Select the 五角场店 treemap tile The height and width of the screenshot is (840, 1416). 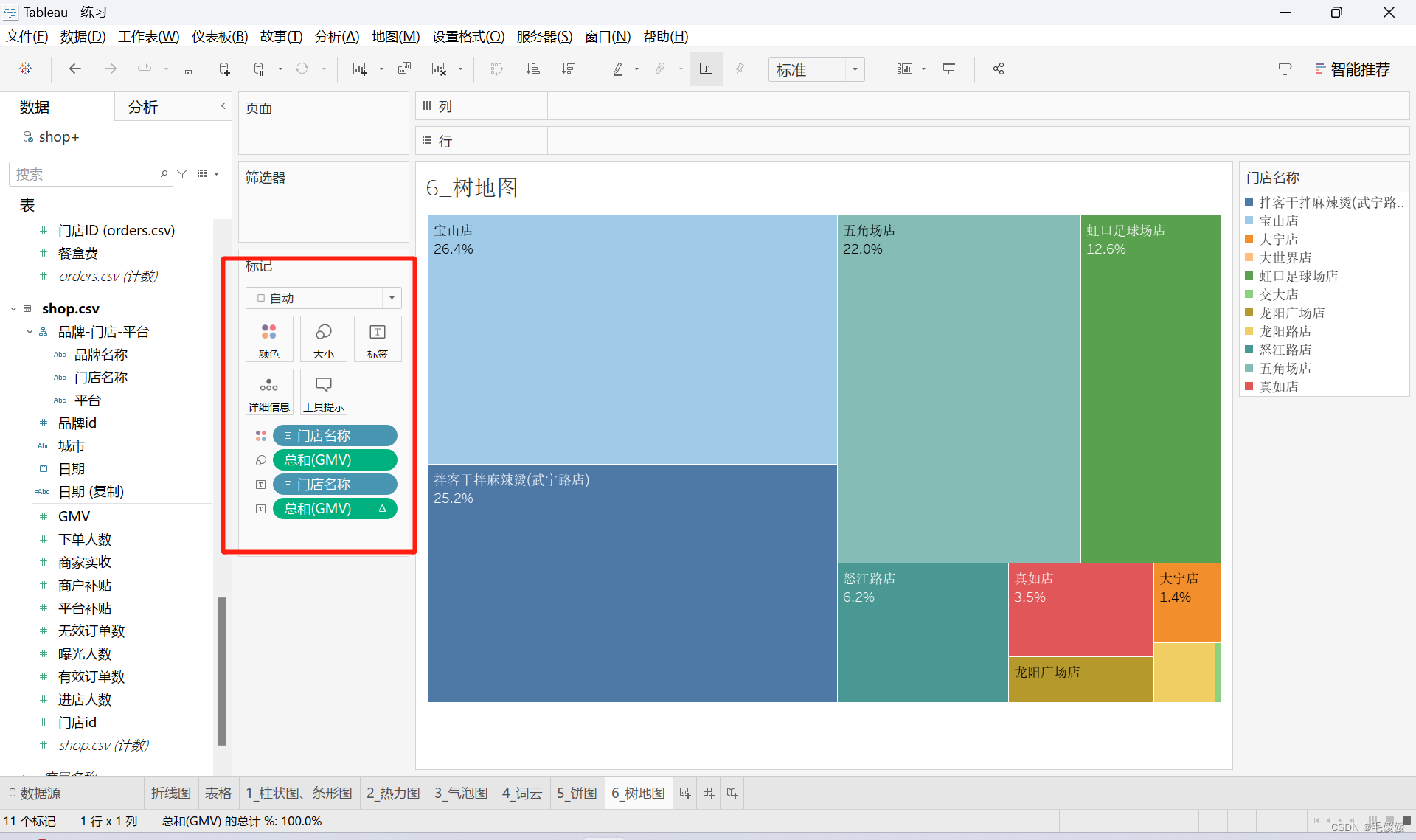959,389
